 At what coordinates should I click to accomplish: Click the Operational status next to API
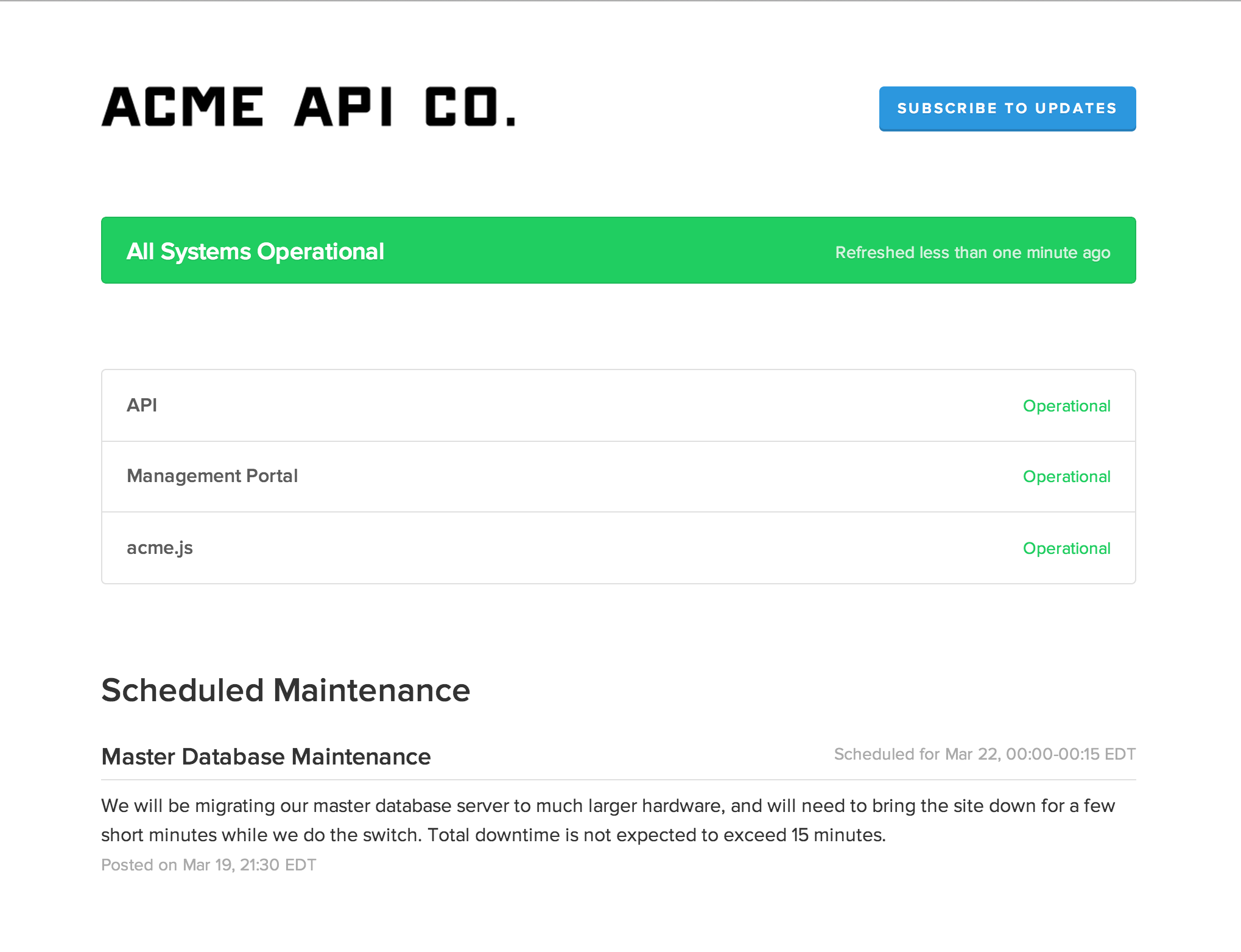point(1066,406)
